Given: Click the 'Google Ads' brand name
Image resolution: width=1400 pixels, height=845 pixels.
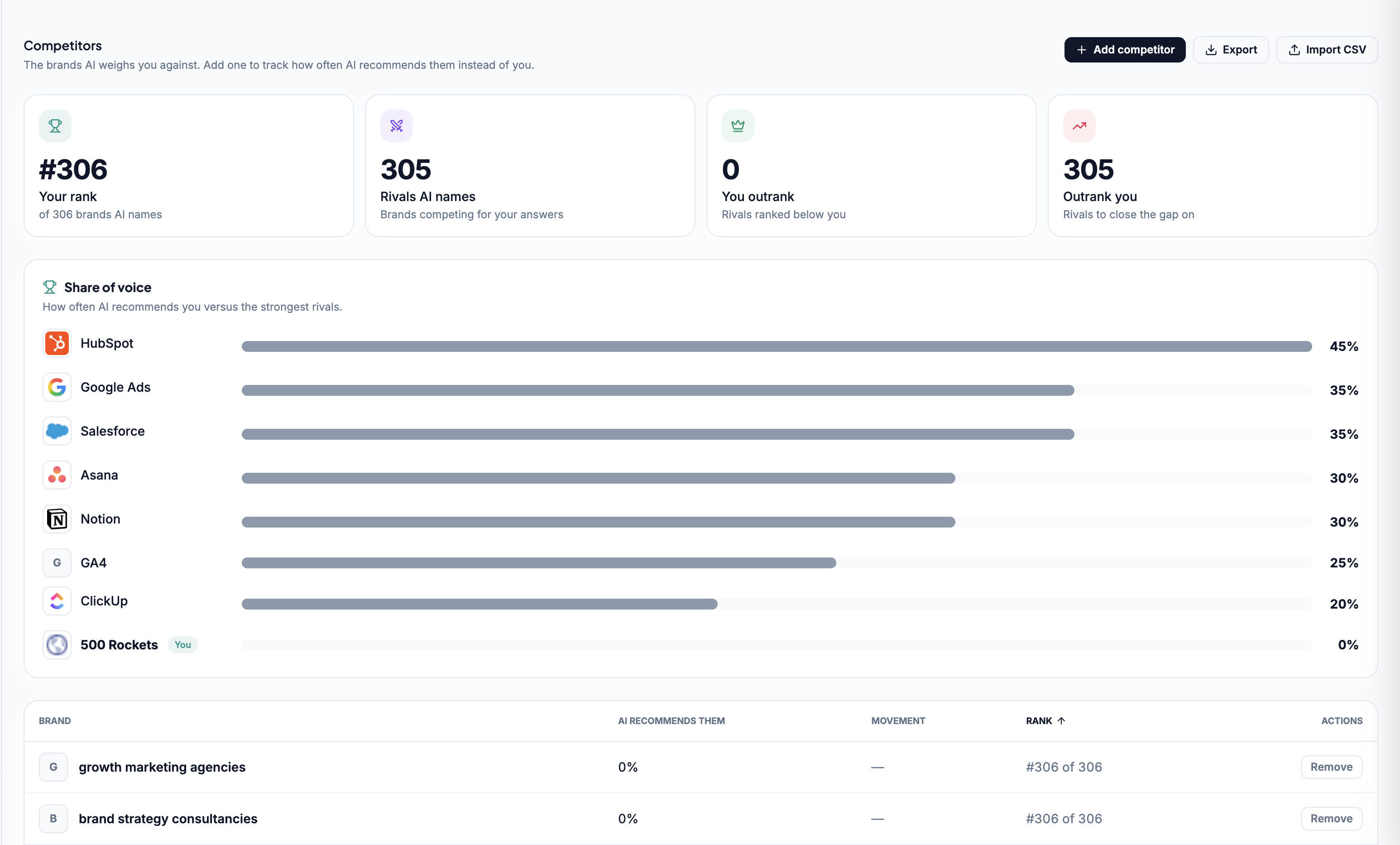Looking at the screenshot, I should 115,387.
